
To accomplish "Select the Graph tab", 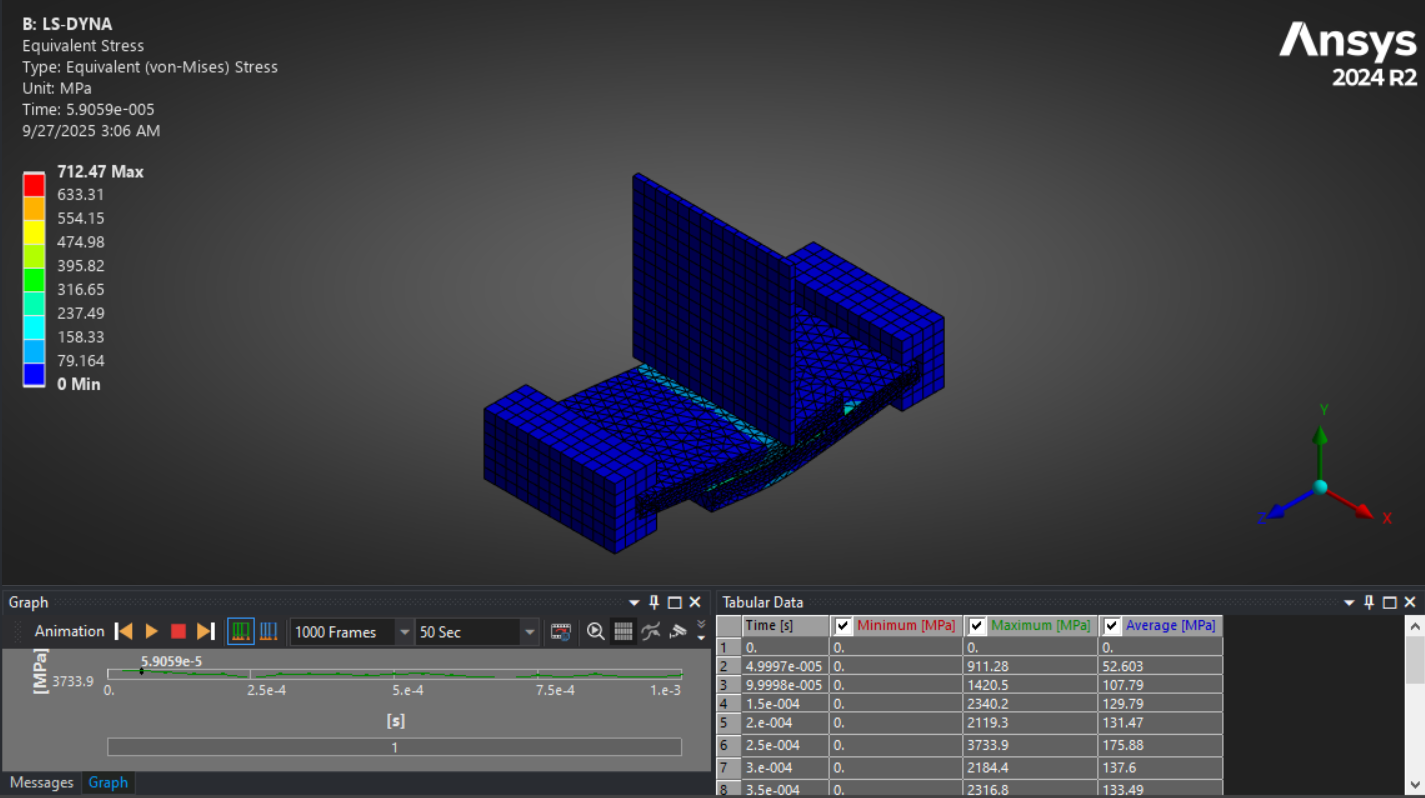I will [108, 783].
